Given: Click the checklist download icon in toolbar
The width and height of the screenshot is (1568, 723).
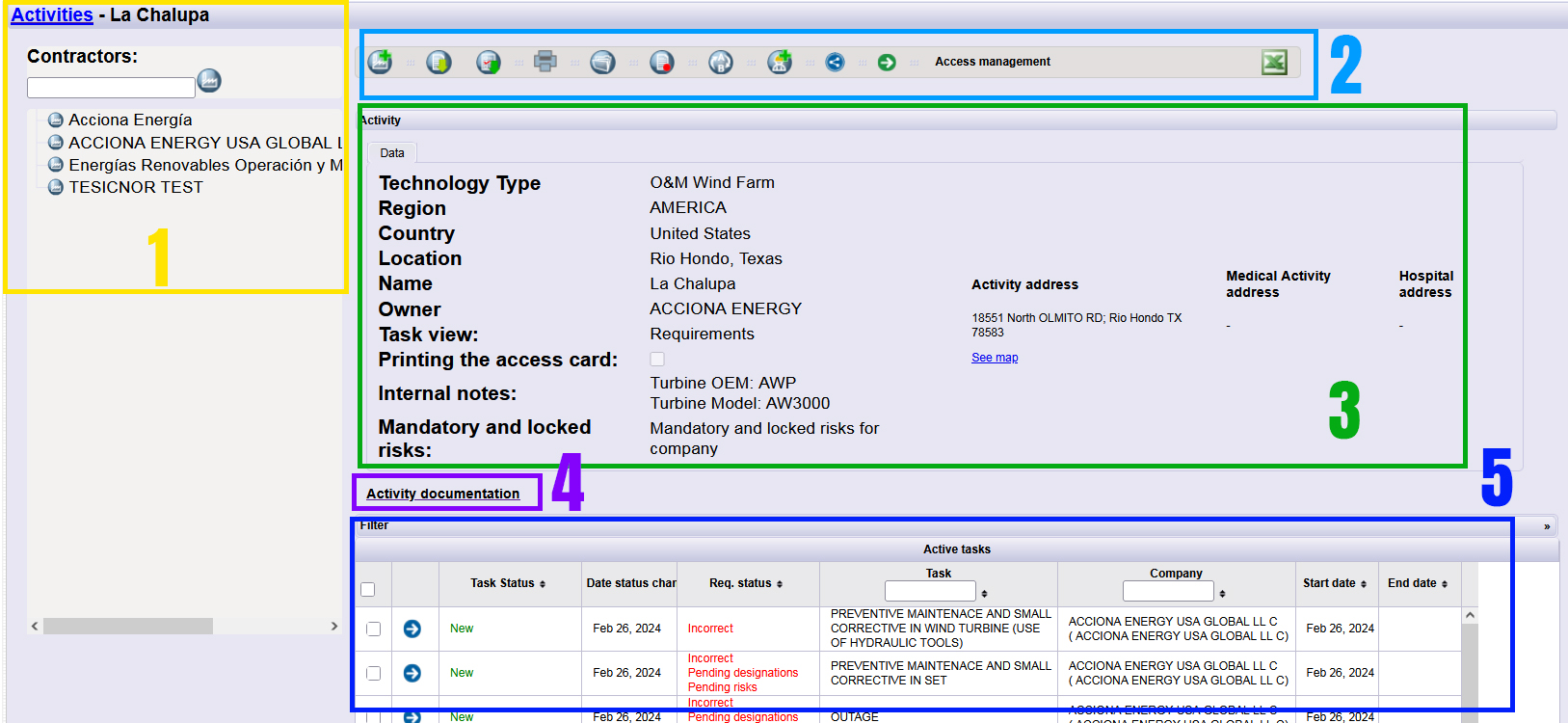Looking at the screenshot, I should (x=489, y=63).
